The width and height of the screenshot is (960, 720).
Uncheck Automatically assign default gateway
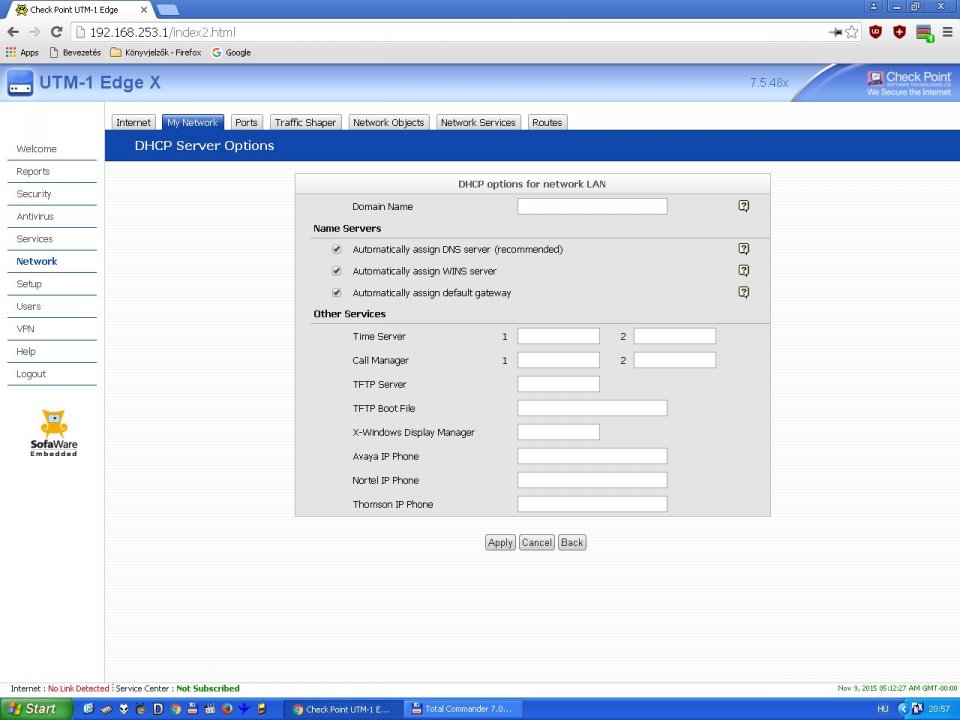pyautogui.click(x=336, y=293)
